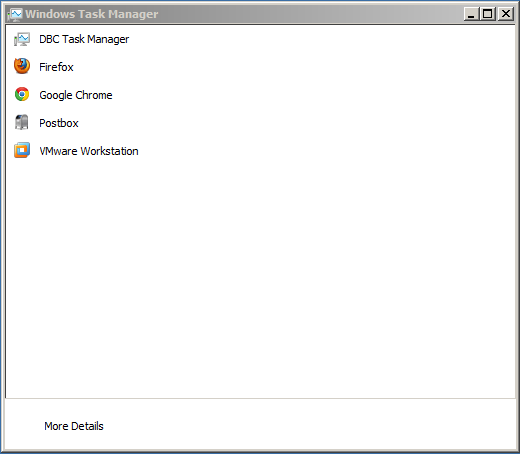Select the DBC Task Manager entry text
Viewport: 520px width, 454px height.
(x=84, y=39)
